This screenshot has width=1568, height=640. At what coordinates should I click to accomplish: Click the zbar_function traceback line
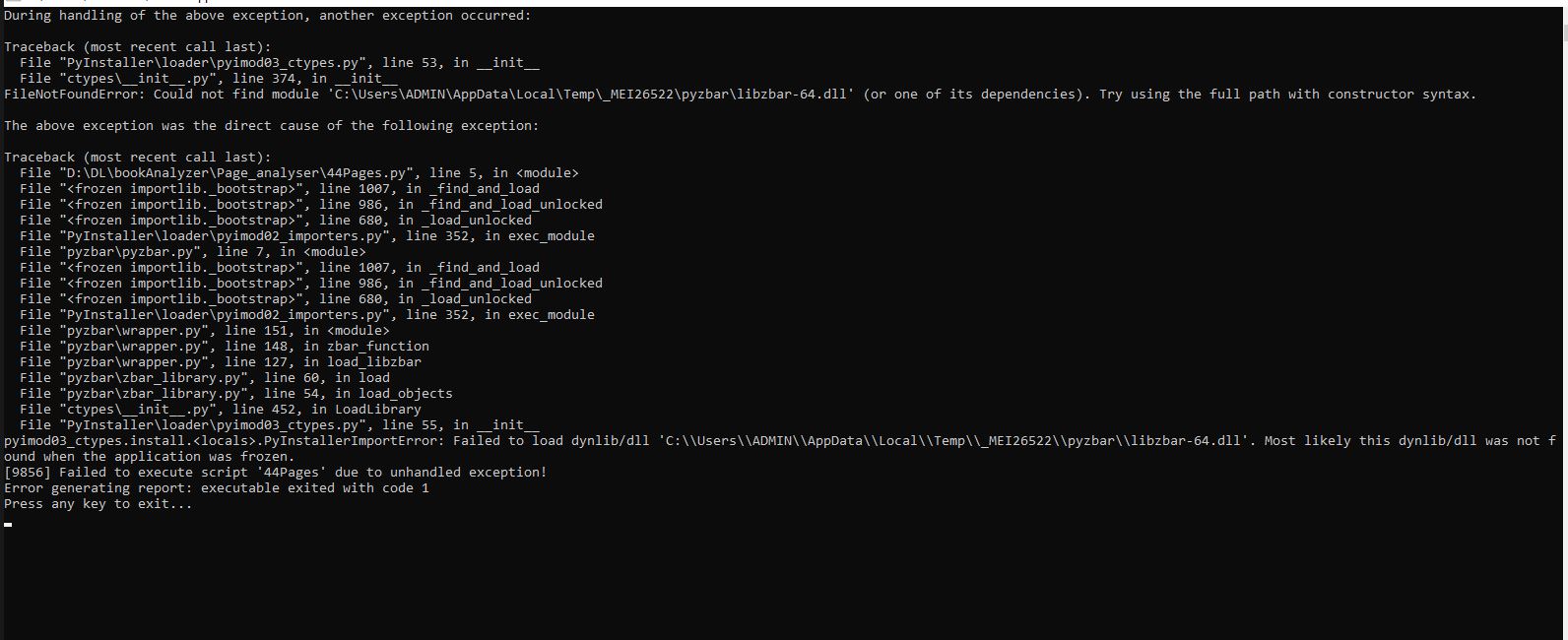[225, 347]
